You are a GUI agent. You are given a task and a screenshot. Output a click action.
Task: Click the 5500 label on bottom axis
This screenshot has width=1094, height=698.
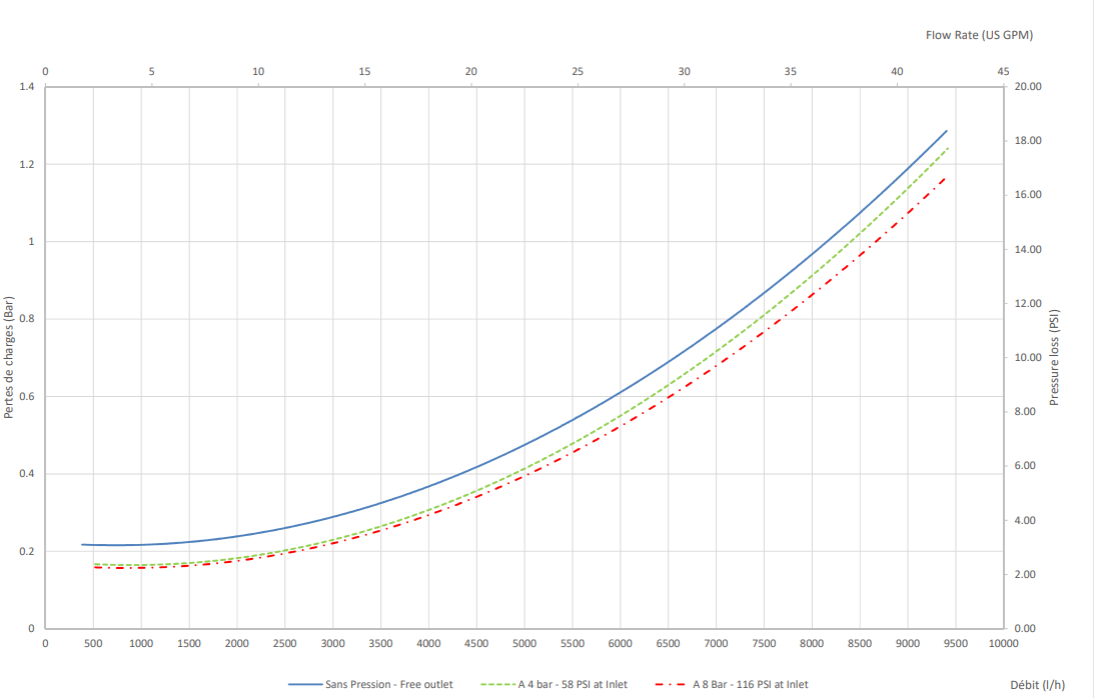click(572, 644)
